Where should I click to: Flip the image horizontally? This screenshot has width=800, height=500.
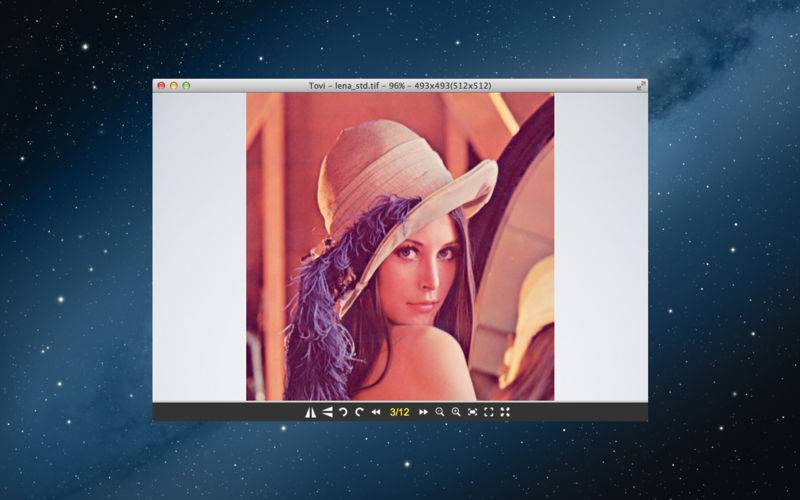pos(310,412)
